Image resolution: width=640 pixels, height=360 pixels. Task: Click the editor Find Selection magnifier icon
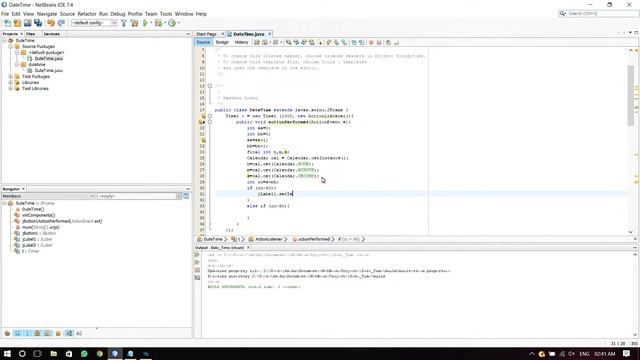(289, 42)
